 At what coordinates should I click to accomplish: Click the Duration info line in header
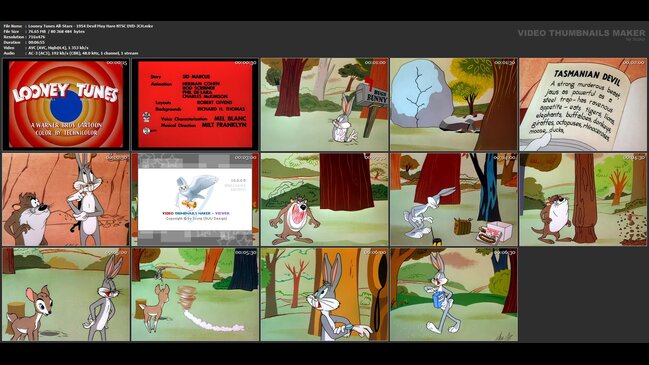coord(24,42)
